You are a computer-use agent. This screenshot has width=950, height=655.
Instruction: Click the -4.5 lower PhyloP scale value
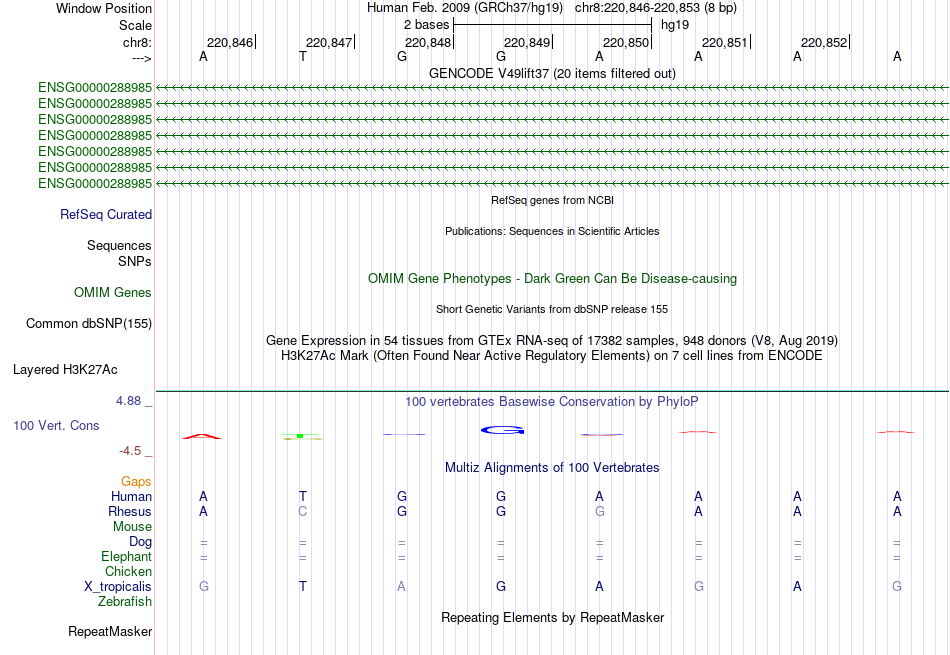pos(130,451)
